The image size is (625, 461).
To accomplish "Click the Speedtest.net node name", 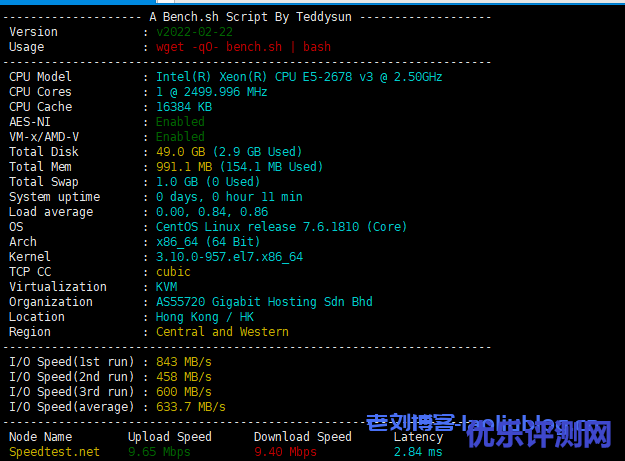I will (x=54, y=452).
